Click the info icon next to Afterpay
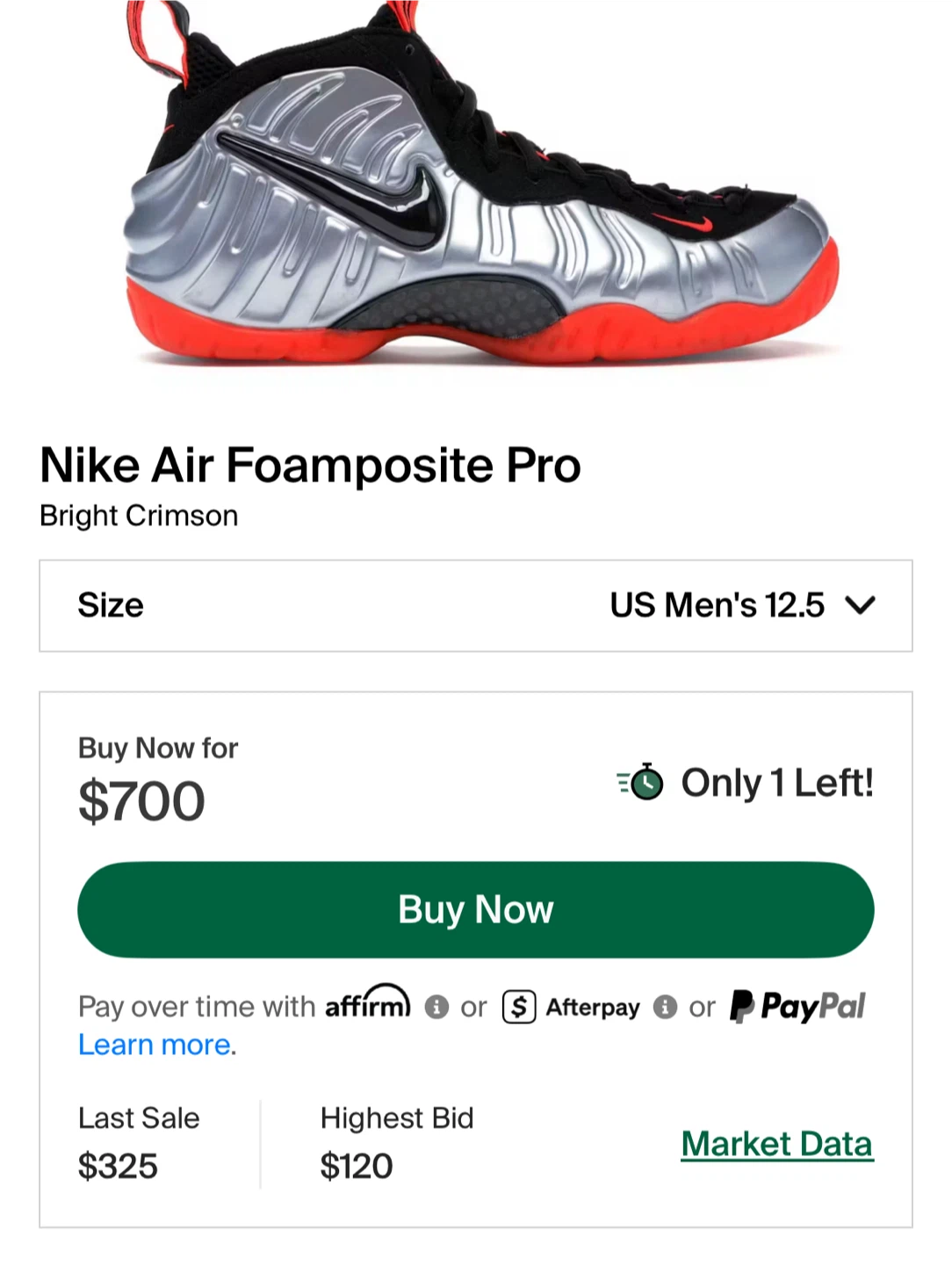 tap(665, 1007)
